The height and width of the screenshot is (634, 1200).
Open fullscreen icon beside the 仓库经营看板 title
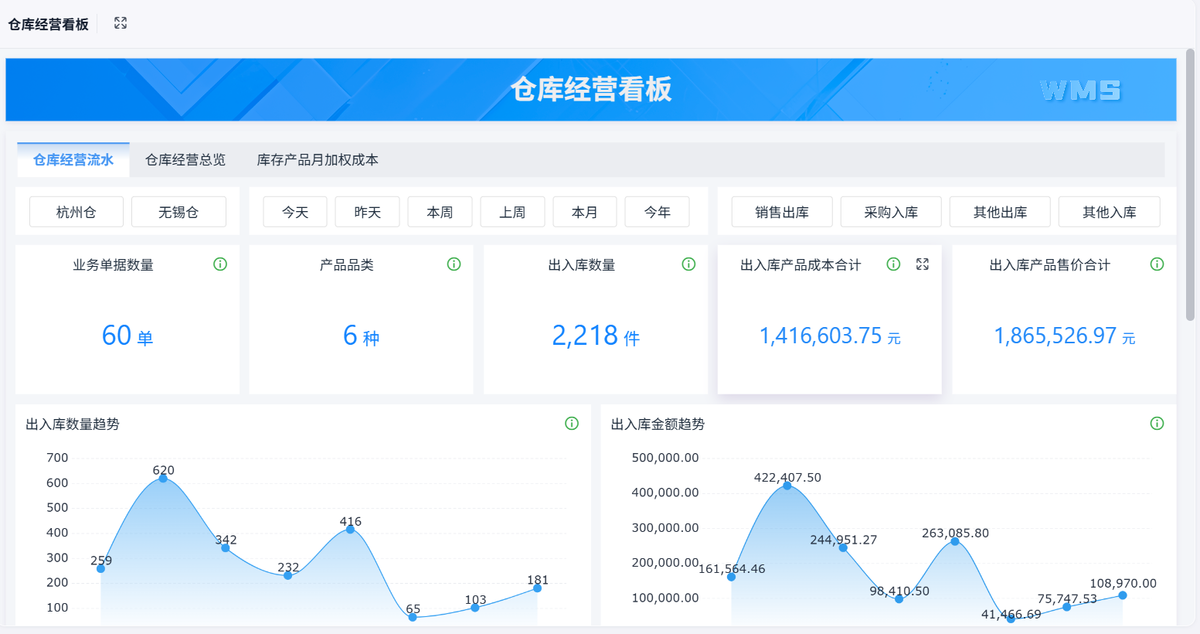[x=121, y=23]
